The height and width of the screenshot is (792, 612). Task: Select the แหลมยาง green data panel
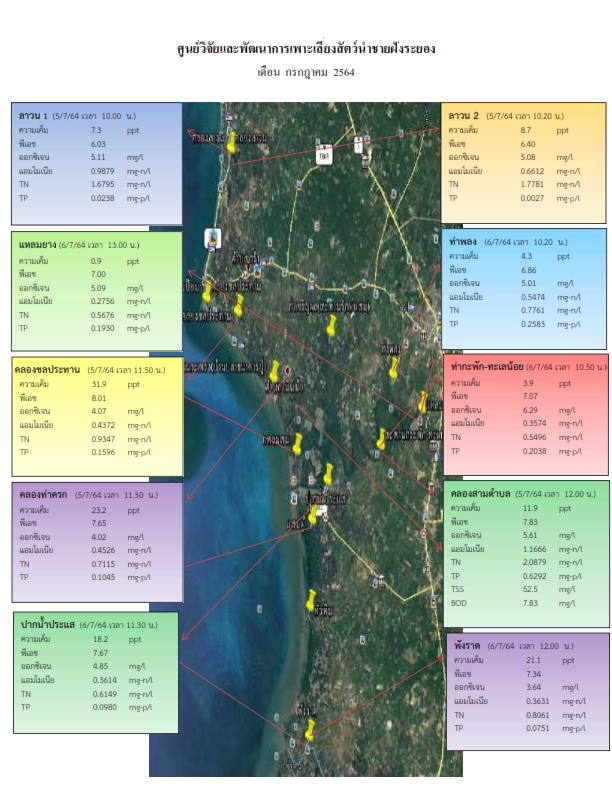click(x=96, y=291)
